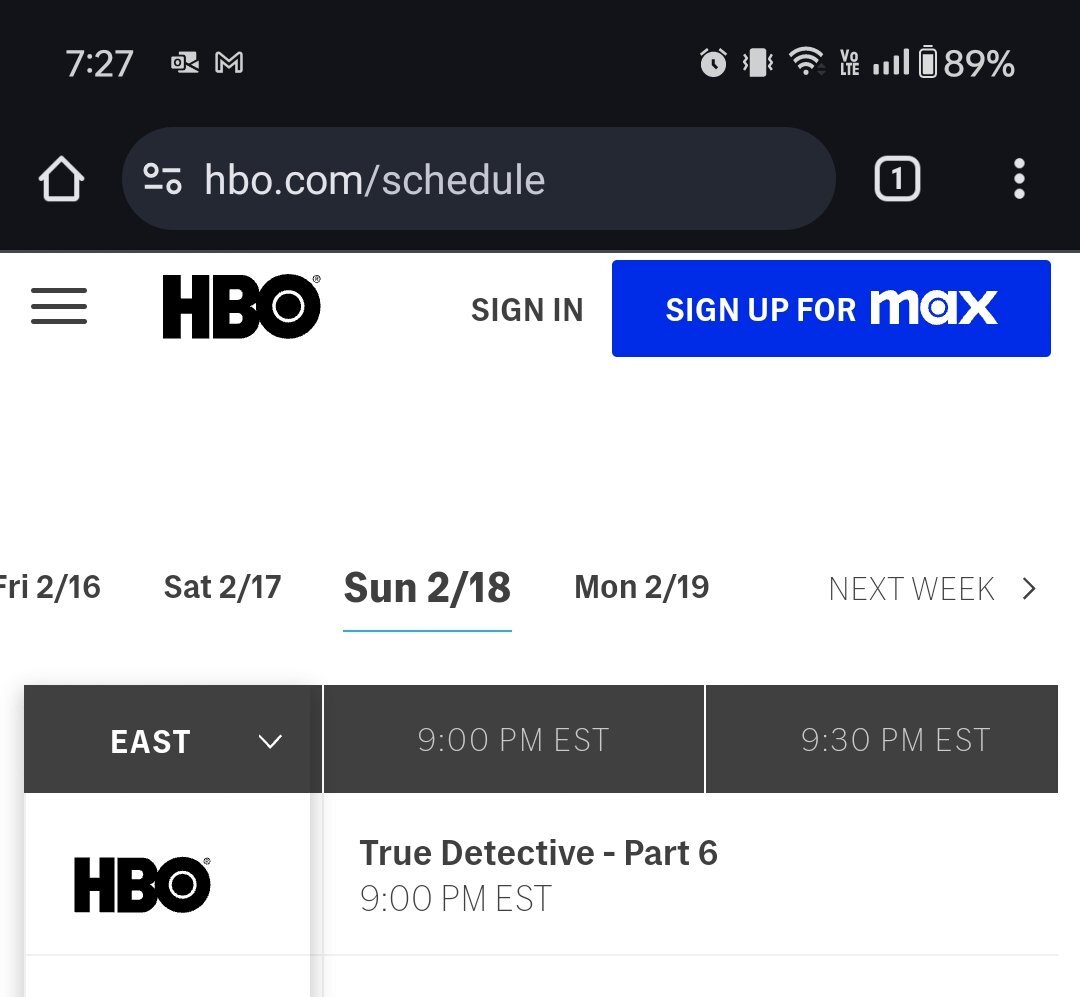Open the hamburger navigation menu
This screenshot has height=997, width=1080.
(x=59, y=307)
